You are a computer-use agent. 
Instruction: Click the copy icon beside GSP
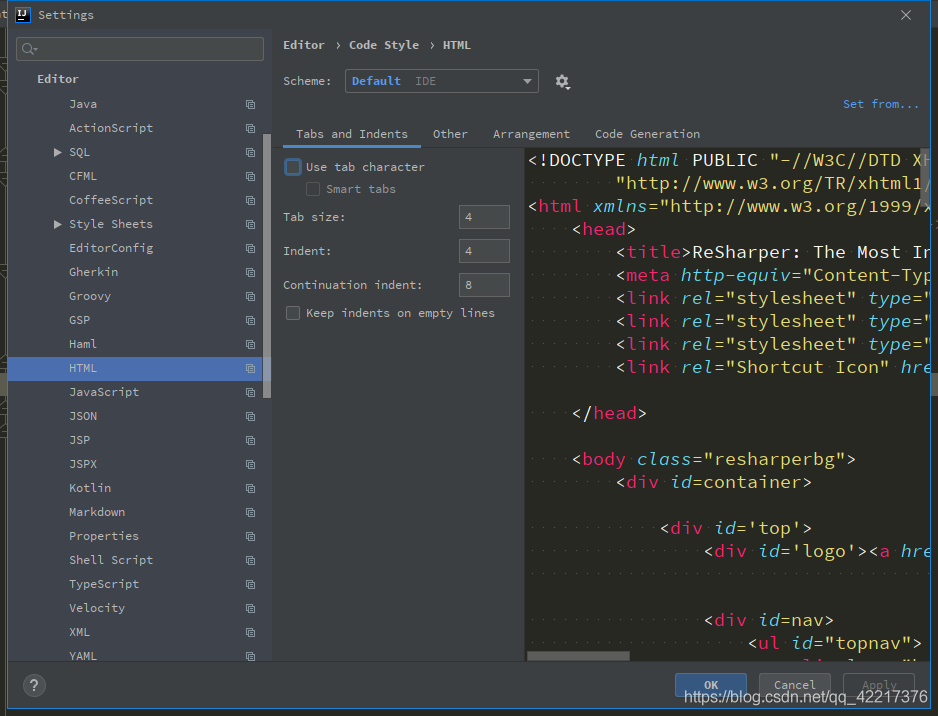pyautogui.click(x=251, y=321)
